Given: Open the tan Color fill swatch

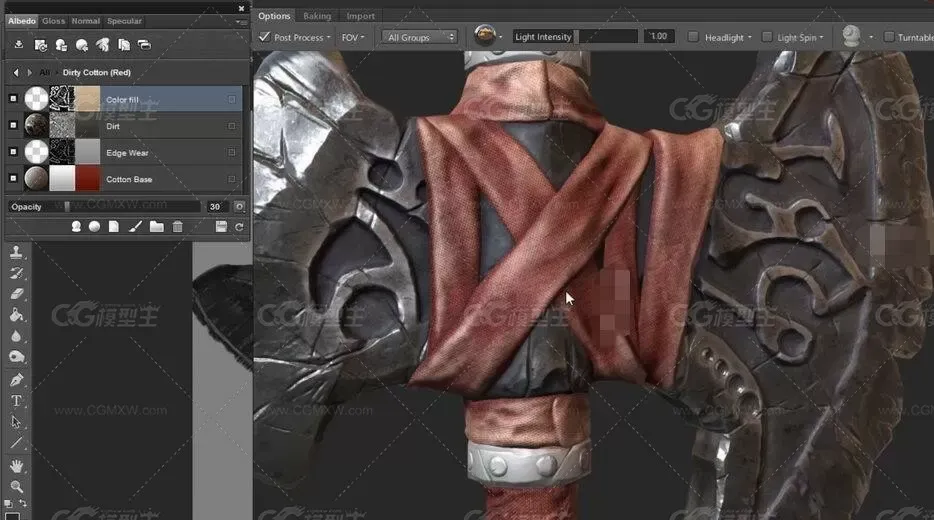Looking at the screenshot, I should 88,99.
